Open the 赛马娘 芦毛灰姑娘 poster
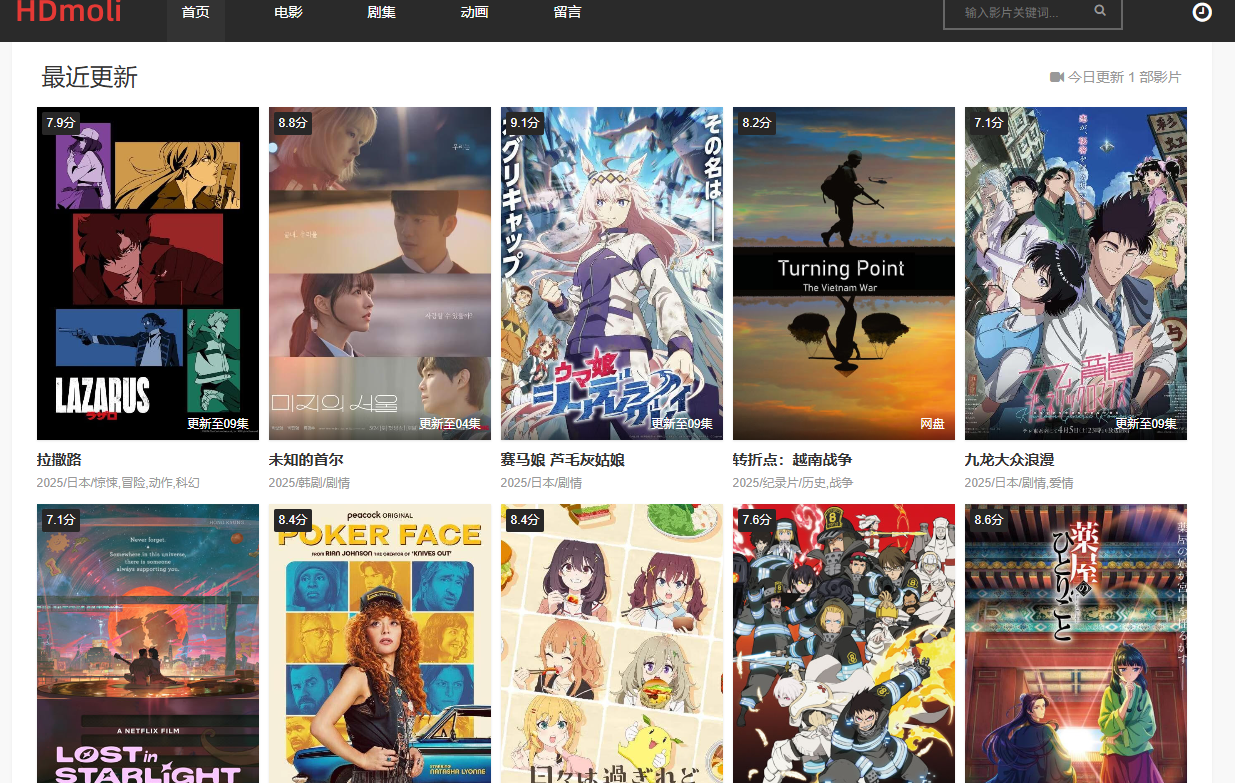1235x783 pixels. point(612,273)
